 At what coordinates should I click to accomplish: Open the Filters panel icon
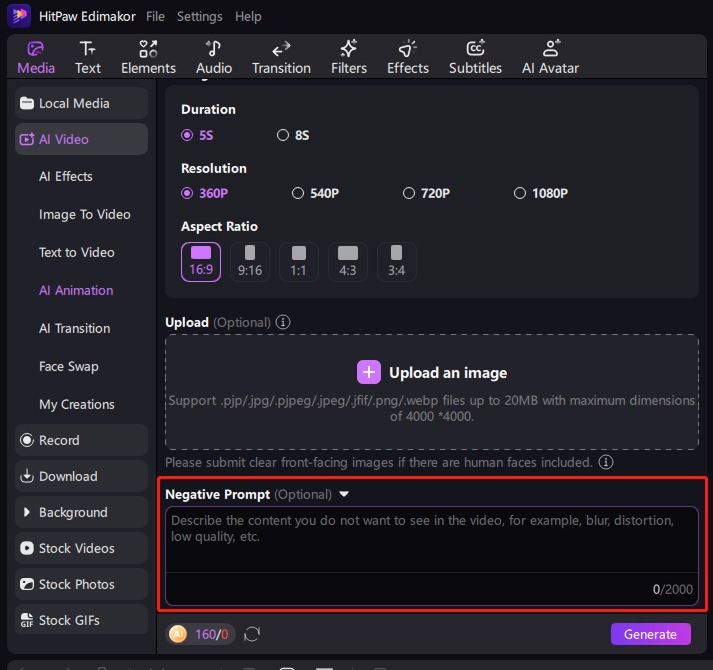click(x=349, y=48)
